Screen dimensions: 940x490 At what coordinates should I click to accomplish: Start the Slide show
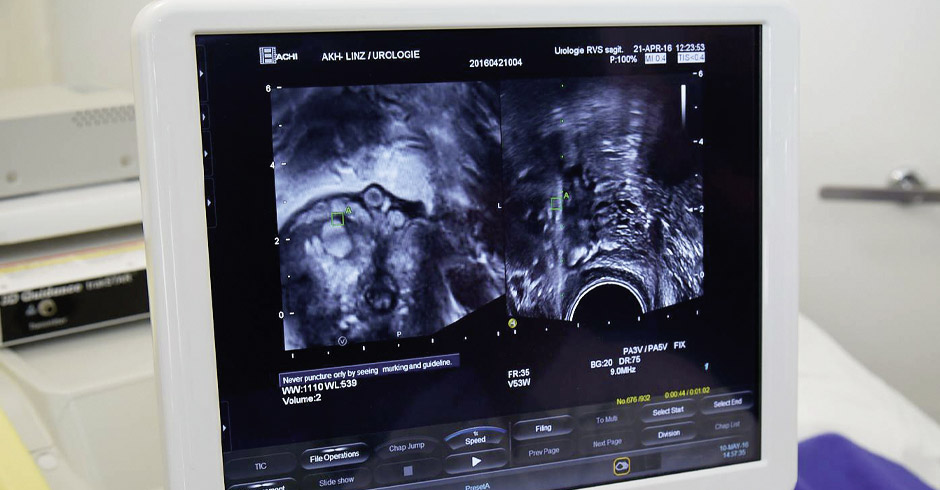tap(336, 481)
